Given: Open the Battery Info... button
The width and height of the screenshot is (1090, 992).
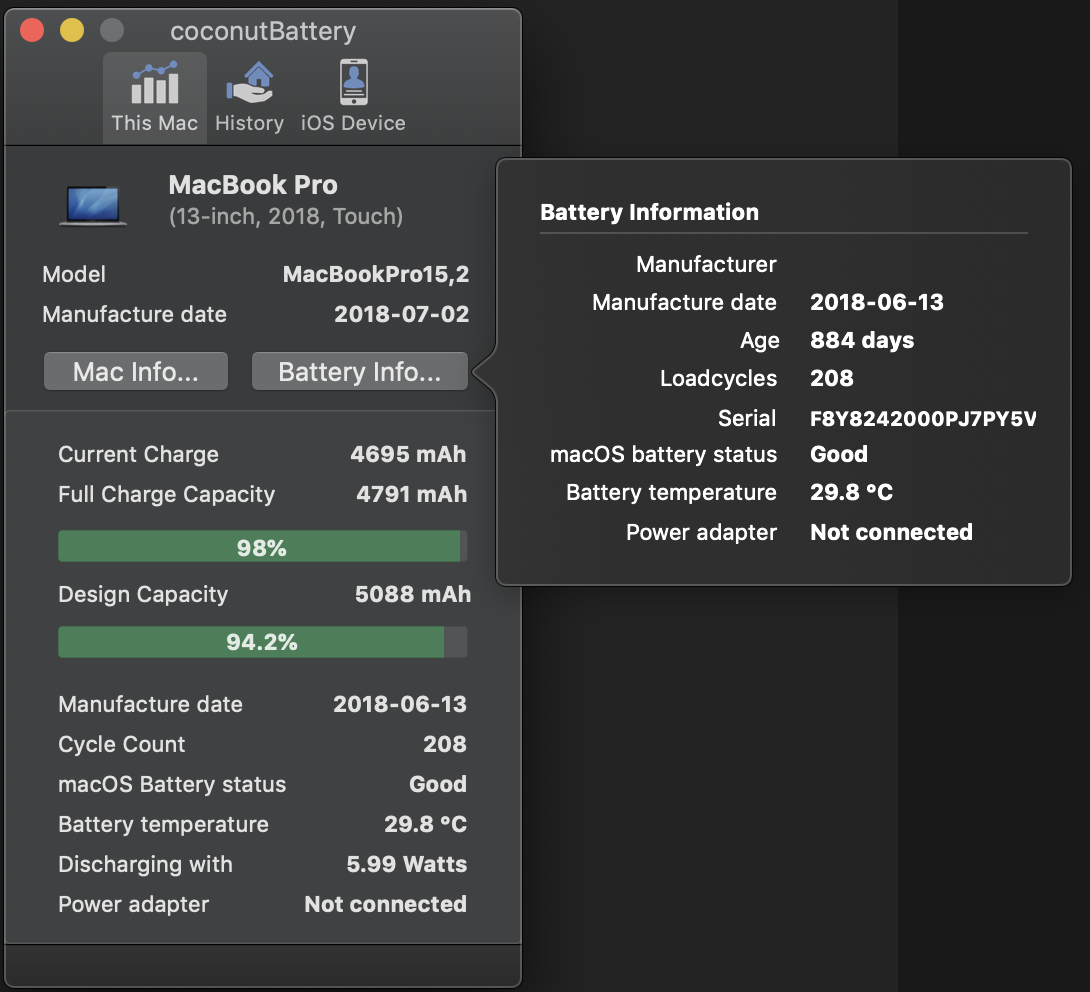Looking at the screenshot, I should tap(359, 371).
